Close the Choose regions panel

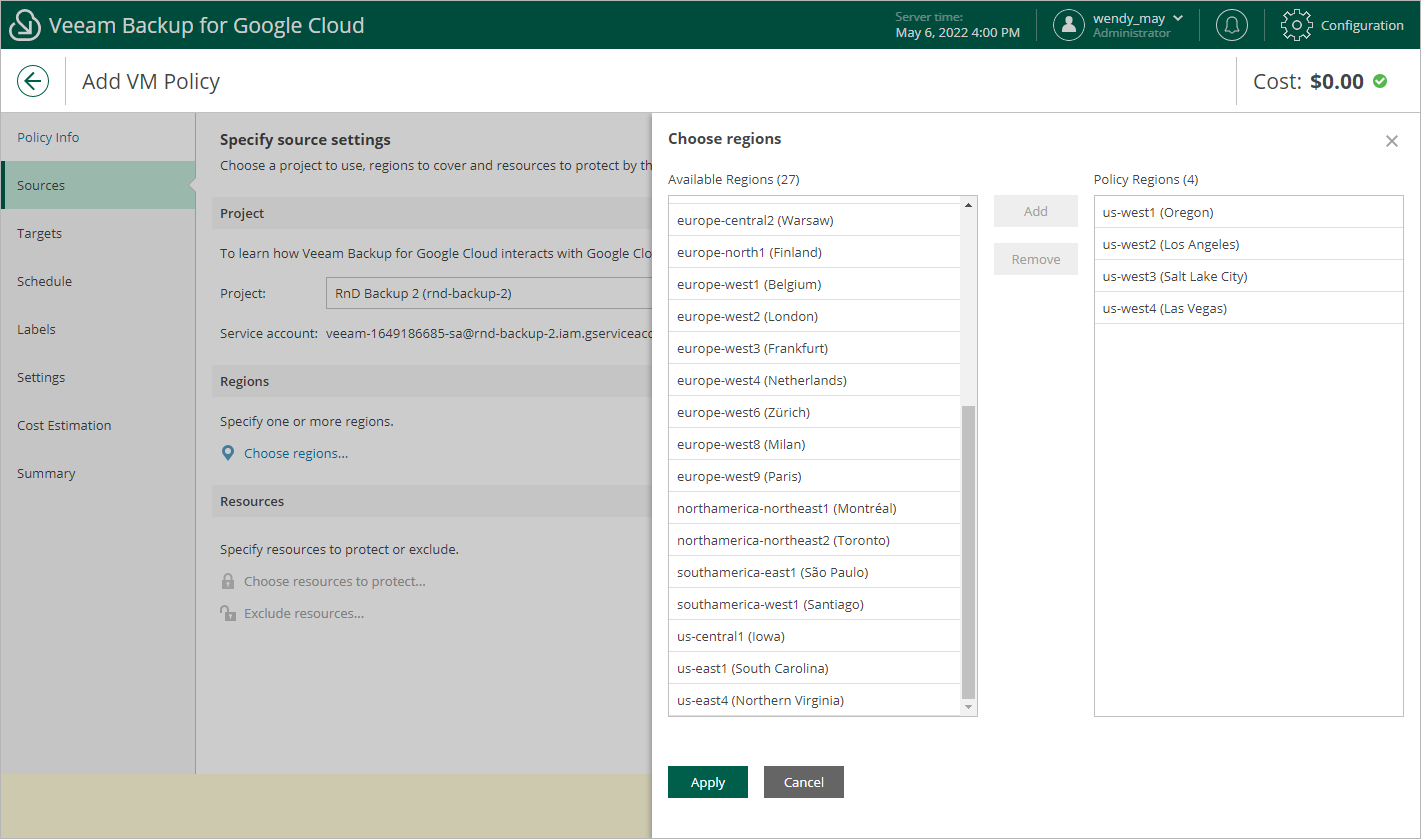(x=1392, y=141)
